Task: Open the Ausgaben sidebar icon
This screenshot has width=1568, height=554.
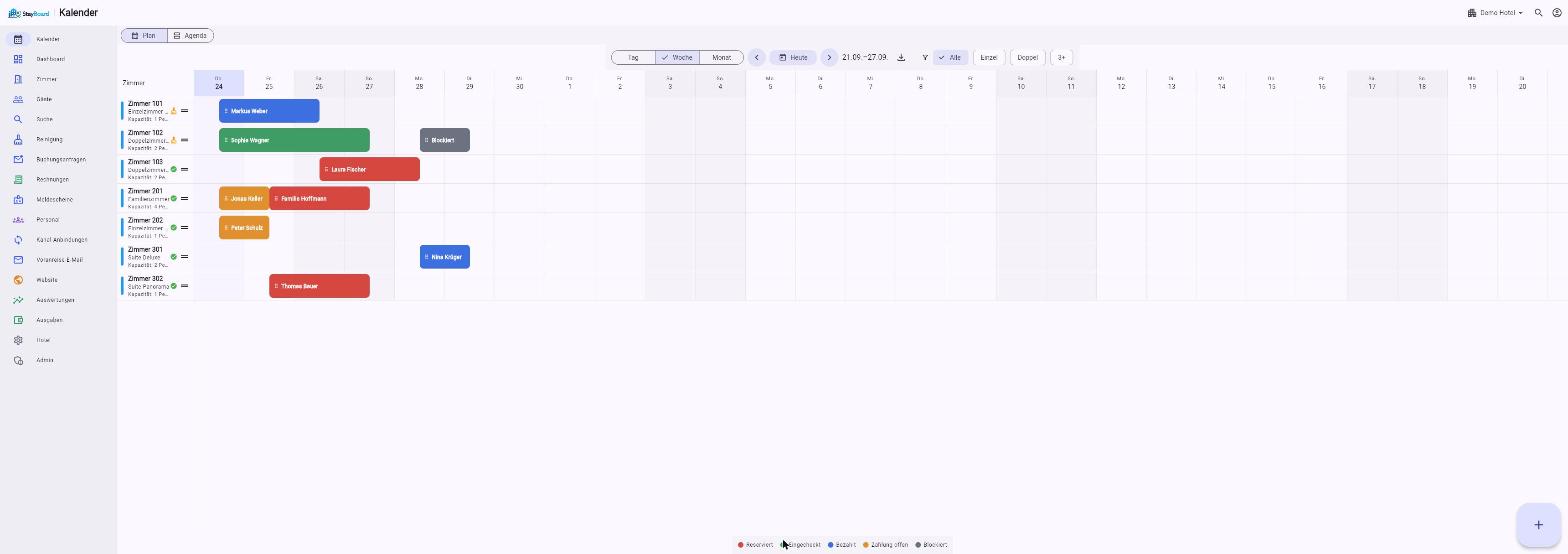Action: (18, 320)
